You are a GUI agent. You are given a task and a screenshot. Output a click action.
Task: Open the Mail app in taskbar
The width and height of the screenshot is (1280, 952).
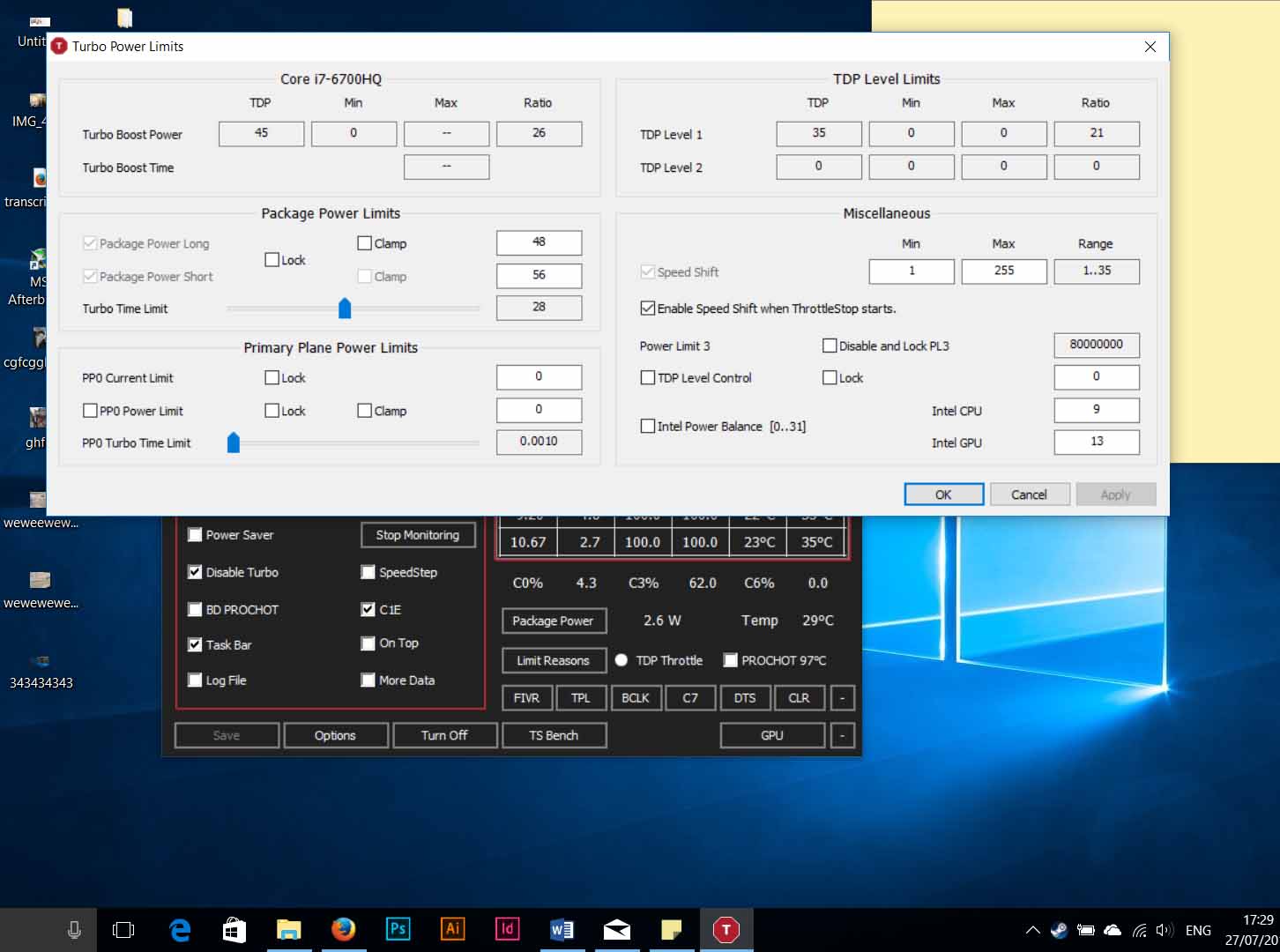pyautogui.click(x=616, y=929)
